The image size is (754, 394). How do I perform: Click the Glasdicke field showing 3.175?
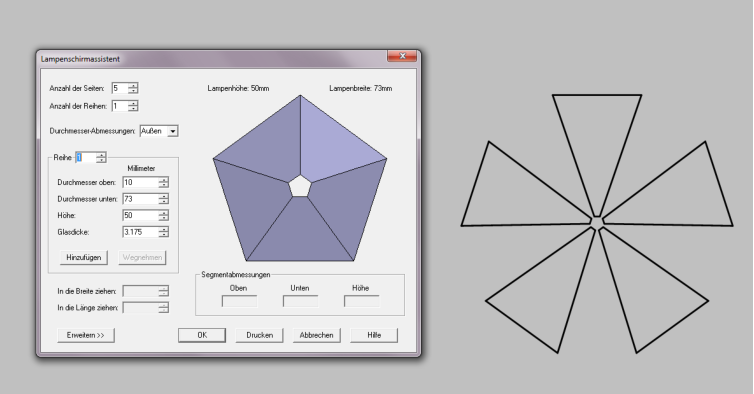coord(140,232)
